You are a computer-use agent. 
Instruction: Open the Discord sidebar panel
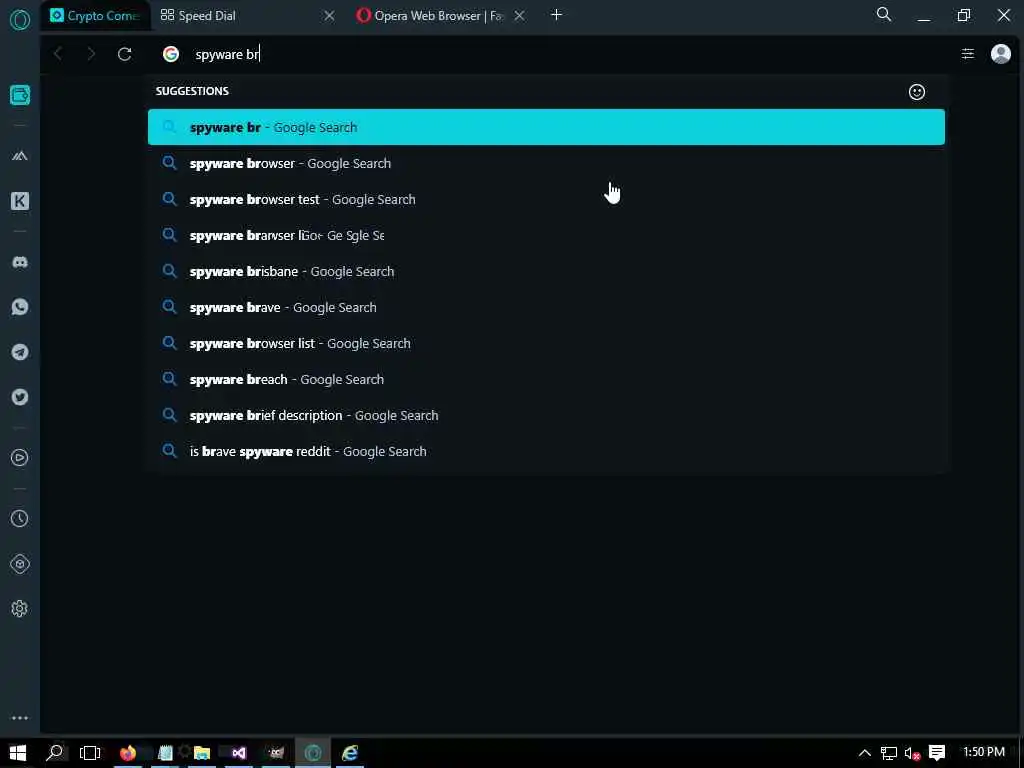(x=20, y=263)
